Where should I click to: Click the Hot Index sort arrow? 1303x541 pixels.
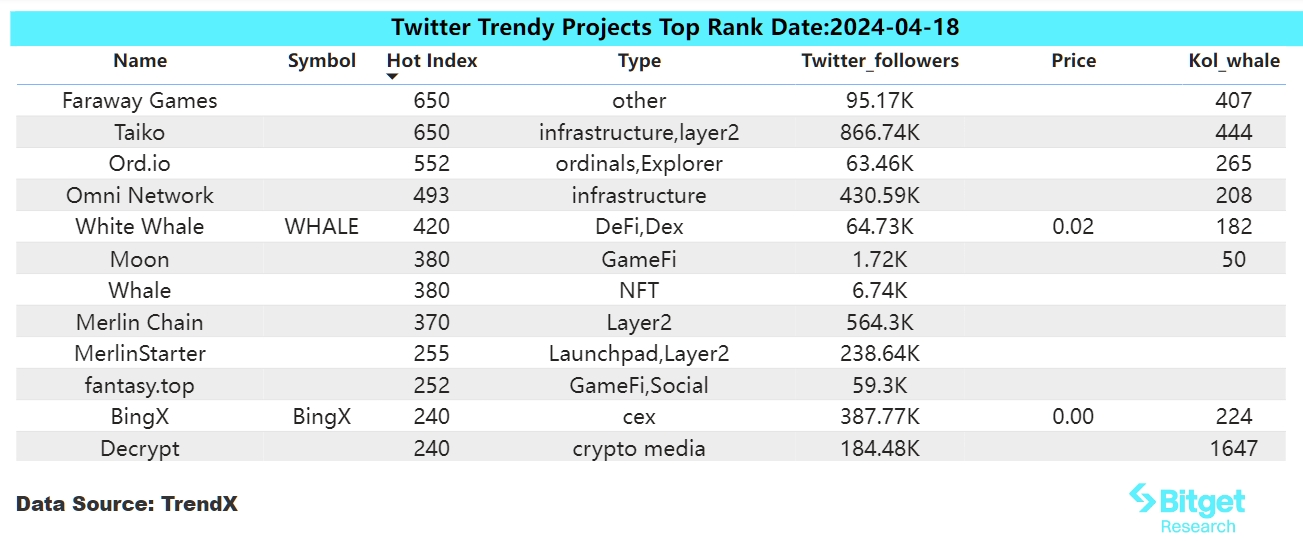point(393,76)
